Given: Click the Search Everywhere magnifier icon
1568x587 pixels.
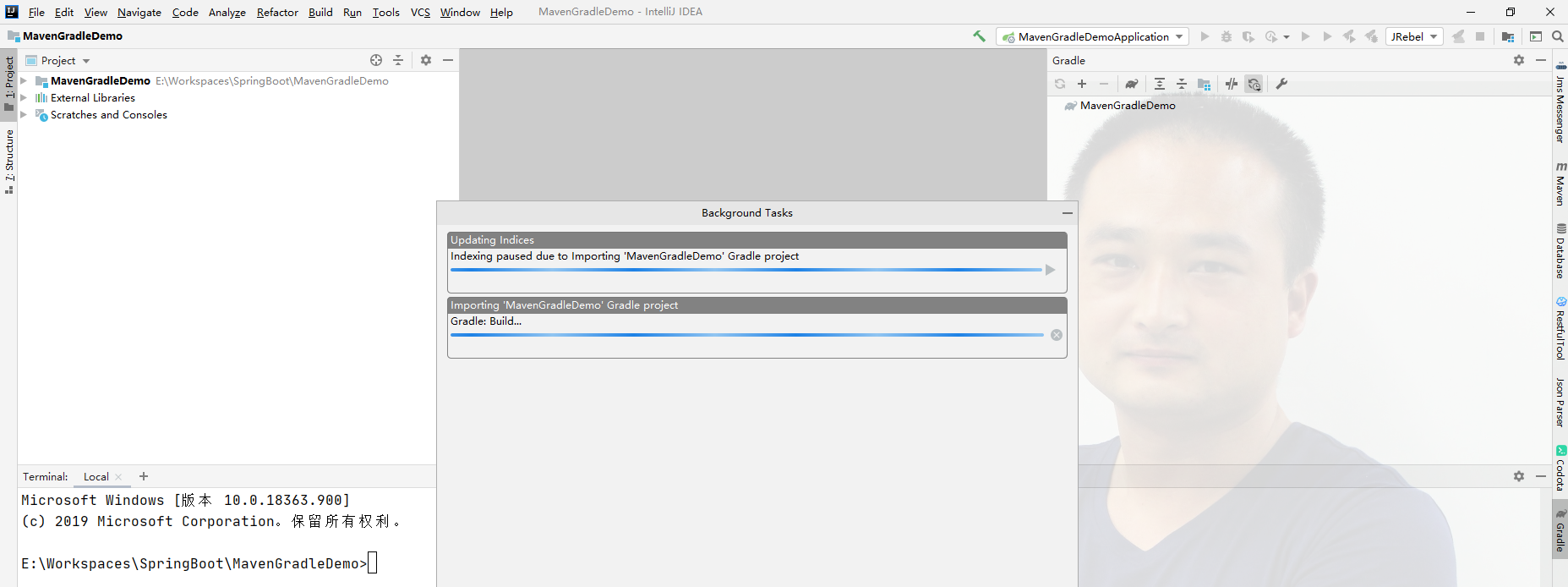Looking at the screenshot, I should point(1558,36).
